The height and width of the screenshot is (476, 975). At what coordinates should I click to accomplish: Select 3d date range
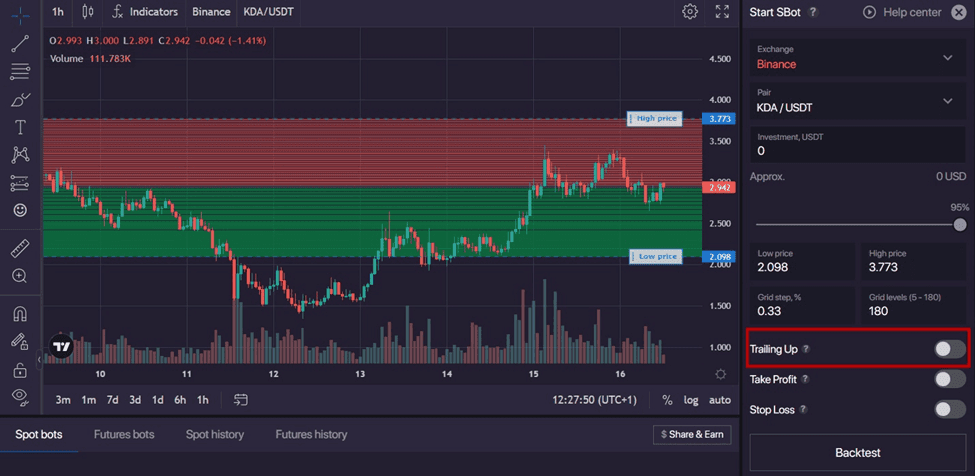coord(135,400)
